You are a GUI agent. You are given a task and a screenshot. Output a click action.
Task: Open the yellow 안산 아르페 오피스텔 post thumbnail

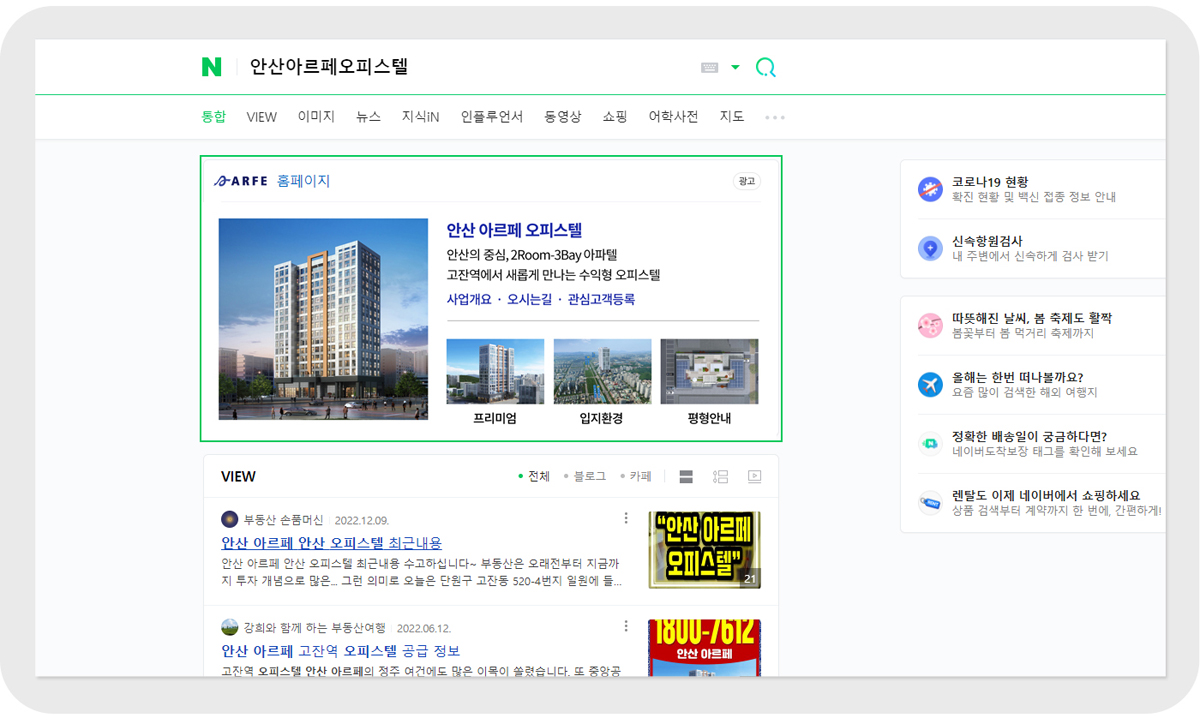704,550
